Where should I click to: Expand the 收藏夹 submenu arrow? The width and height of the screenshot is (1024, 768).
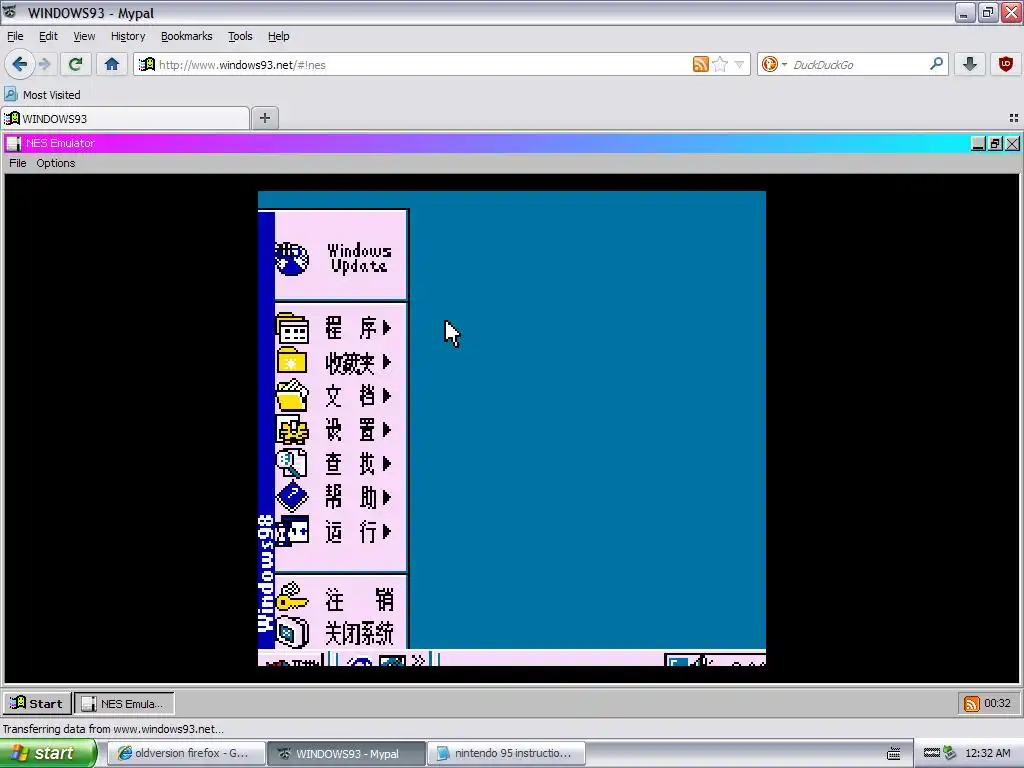[x=387, y=362]
